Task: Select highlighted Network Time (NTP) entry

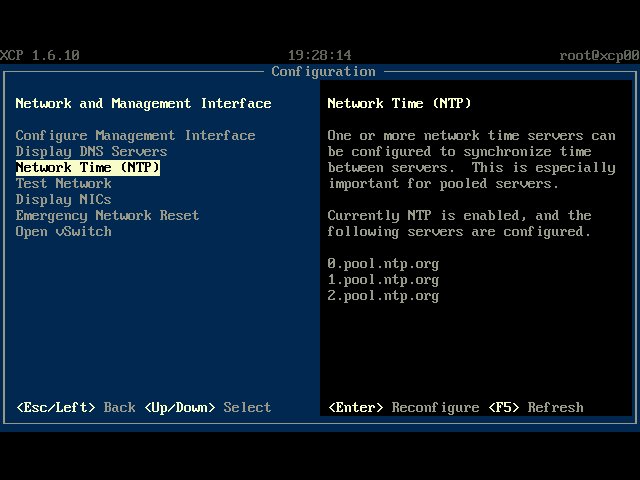Action: [88, 167]
